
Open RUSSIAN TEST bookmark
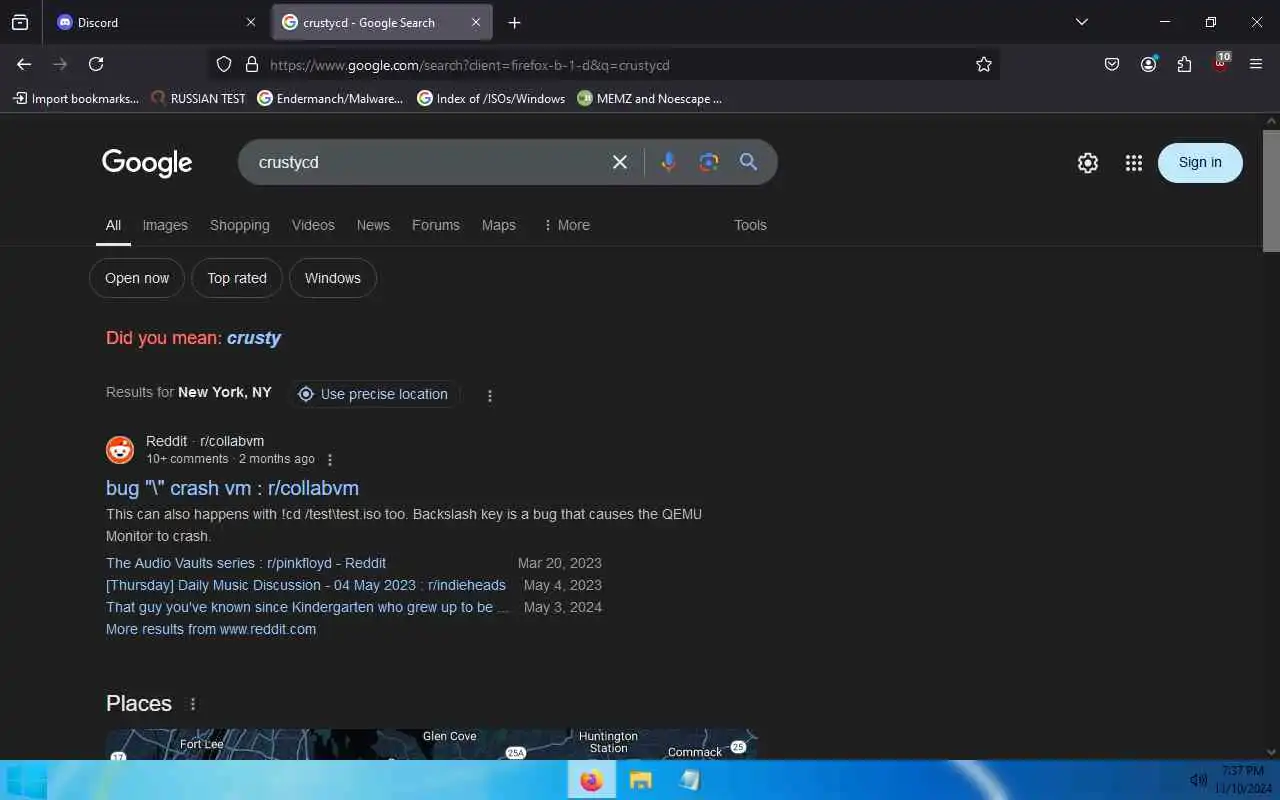(x=198, y=98)
